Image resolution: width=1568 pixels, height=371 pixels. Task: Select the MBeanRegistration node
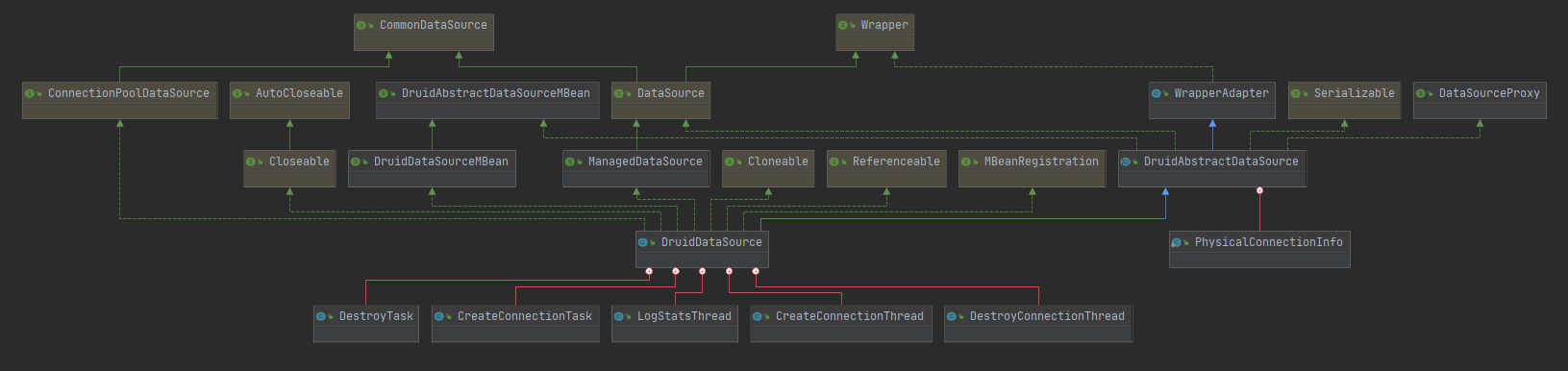point(1033,168)
